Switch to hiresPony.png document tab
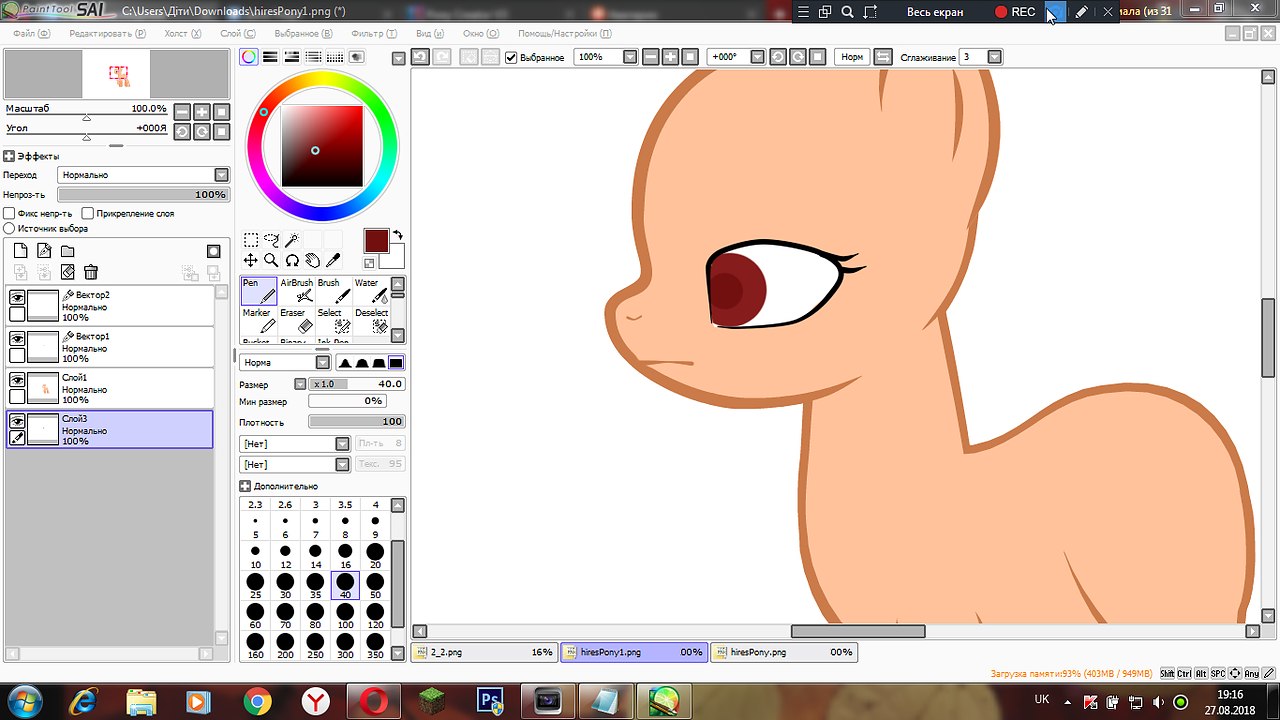Image resolution: width=1280 pixels, height=720 pixels. click(784, 652)
